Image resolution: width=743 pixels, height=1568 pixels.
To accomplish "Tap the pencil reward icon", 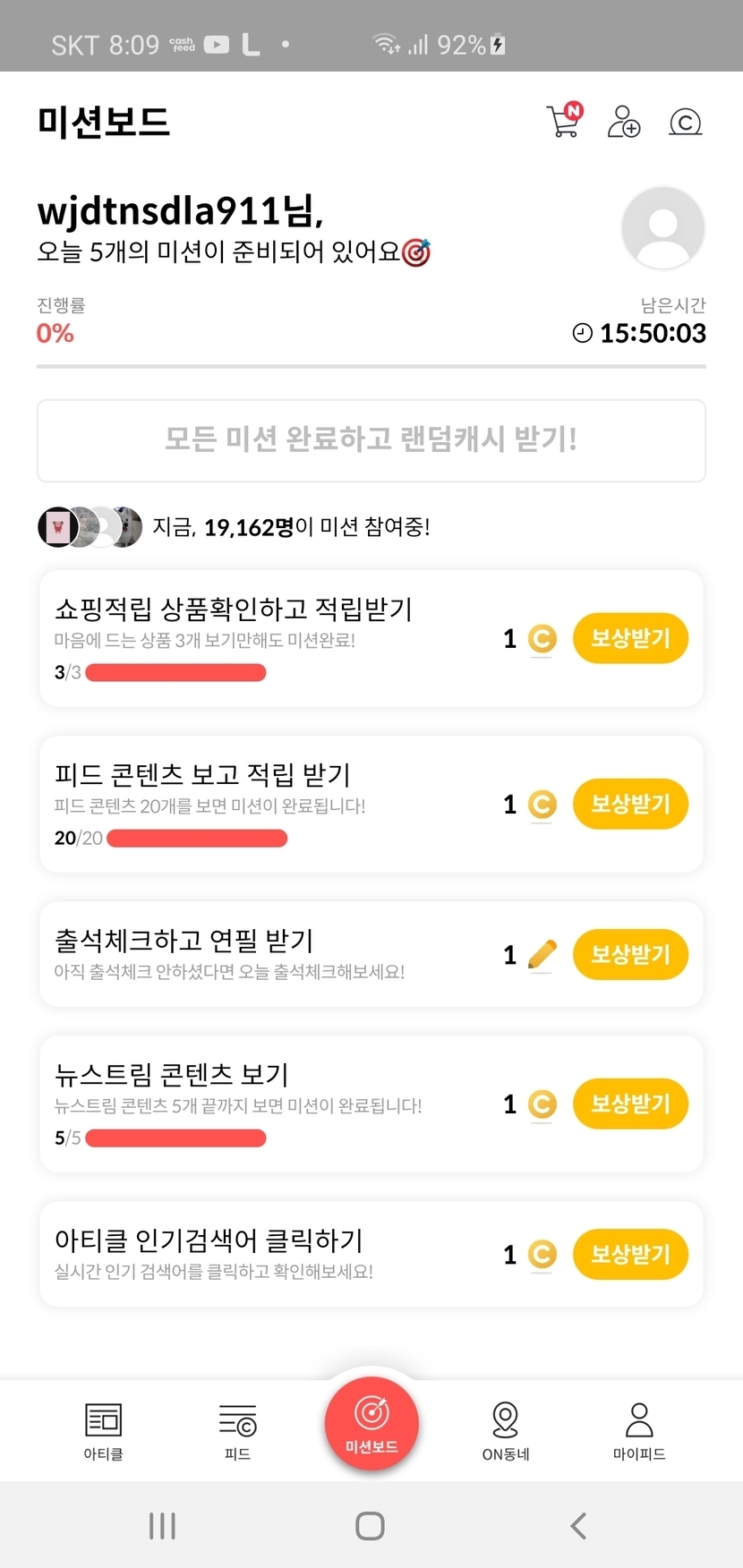I will [542, 955].
